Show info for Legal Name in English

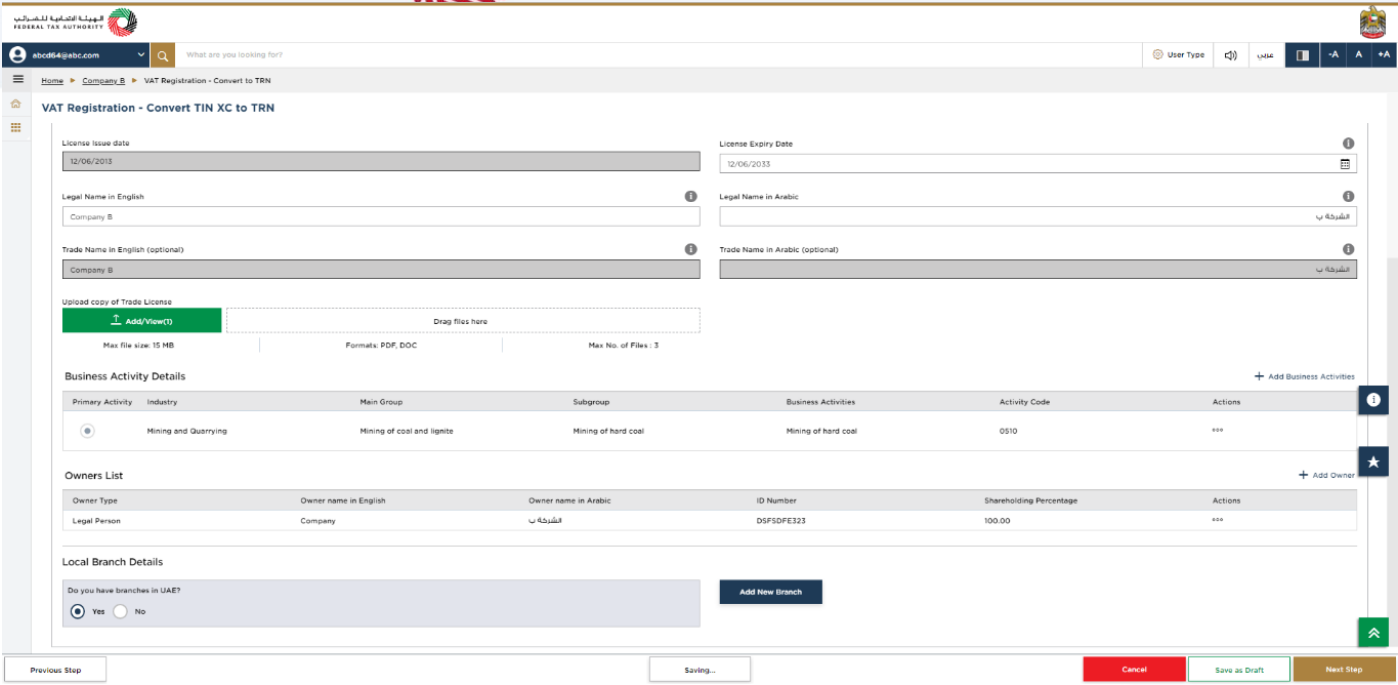(691, 196)
